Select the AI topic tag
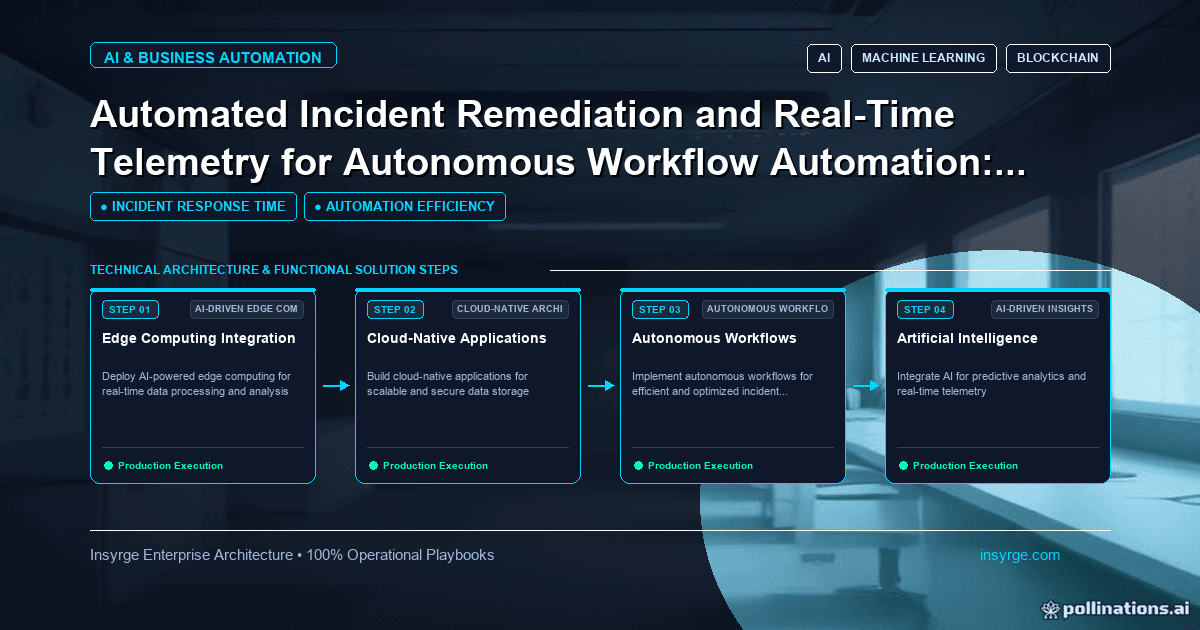This screenshot has height=630, width=1200. [824, 58]
